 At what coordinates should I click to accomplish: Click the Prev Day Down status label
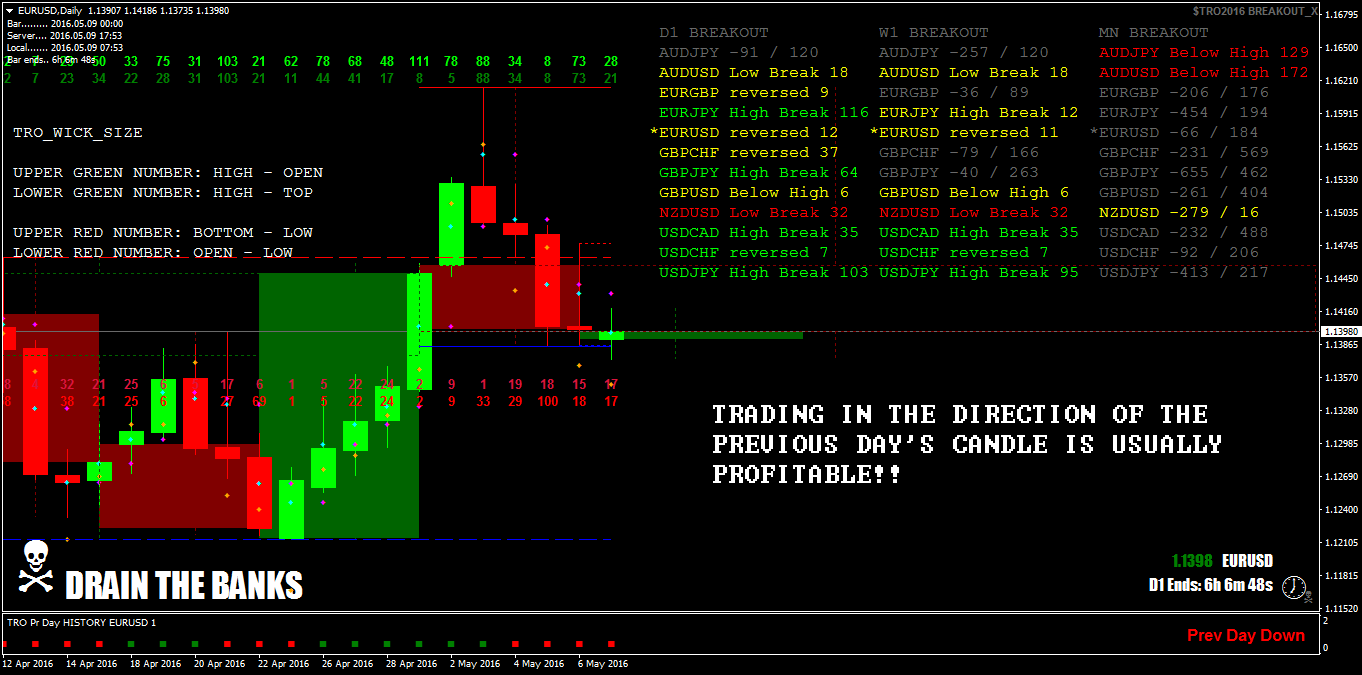[x=1245, y=635]
